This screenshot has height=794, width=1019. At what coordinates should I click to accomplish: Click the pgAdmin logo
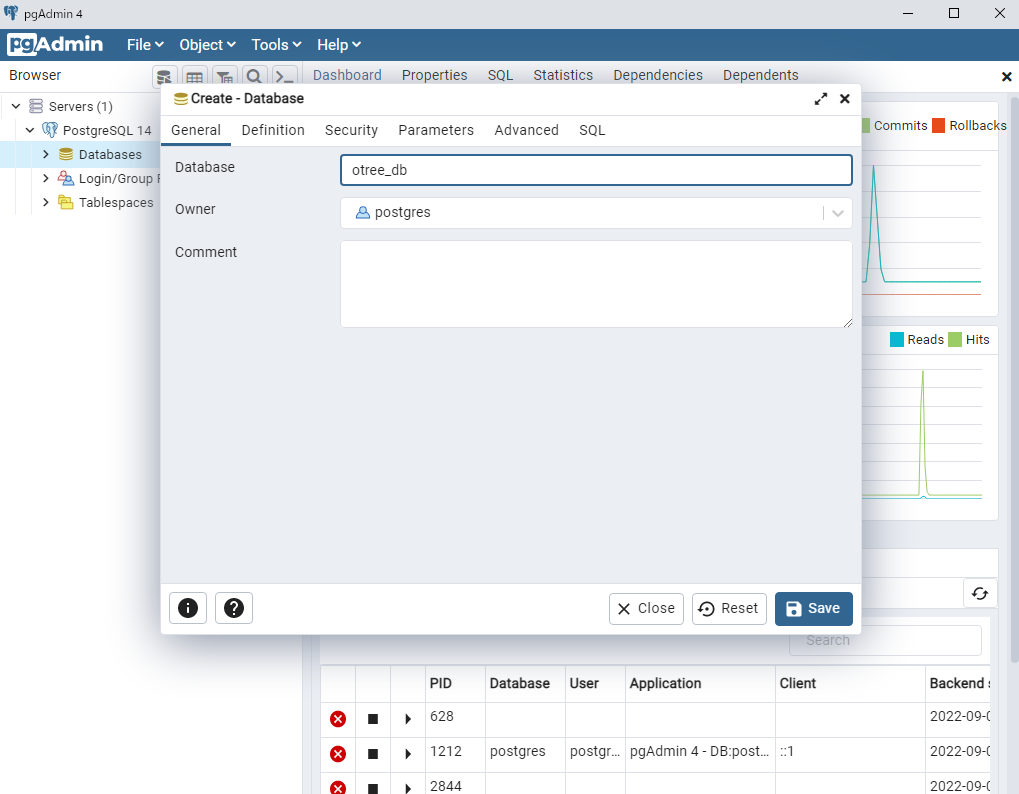pos(55,44)
